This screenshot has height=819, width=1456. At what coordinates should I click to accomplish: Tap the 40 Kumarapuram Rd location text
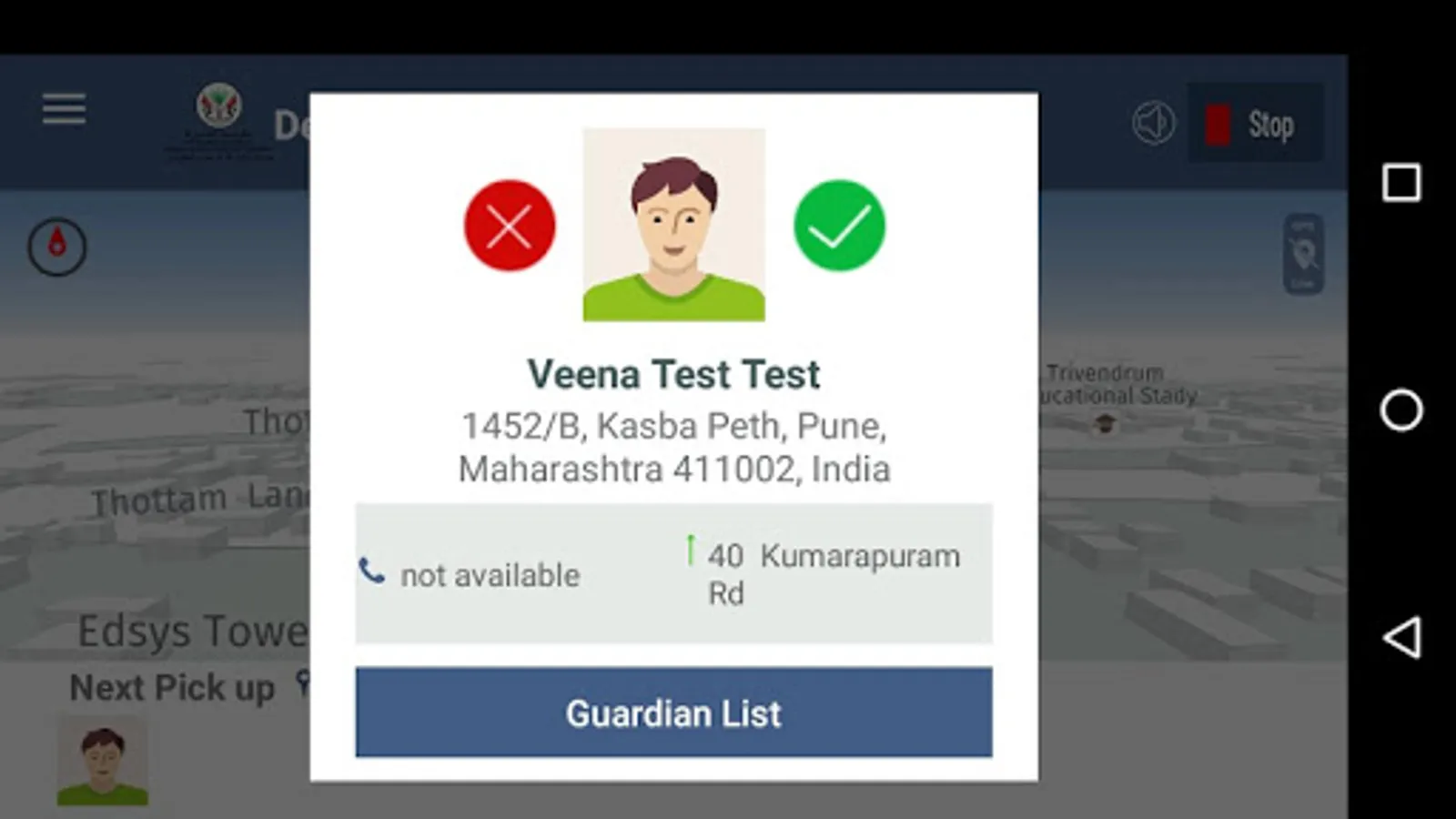pyautogui.click(x=834, y=574)
